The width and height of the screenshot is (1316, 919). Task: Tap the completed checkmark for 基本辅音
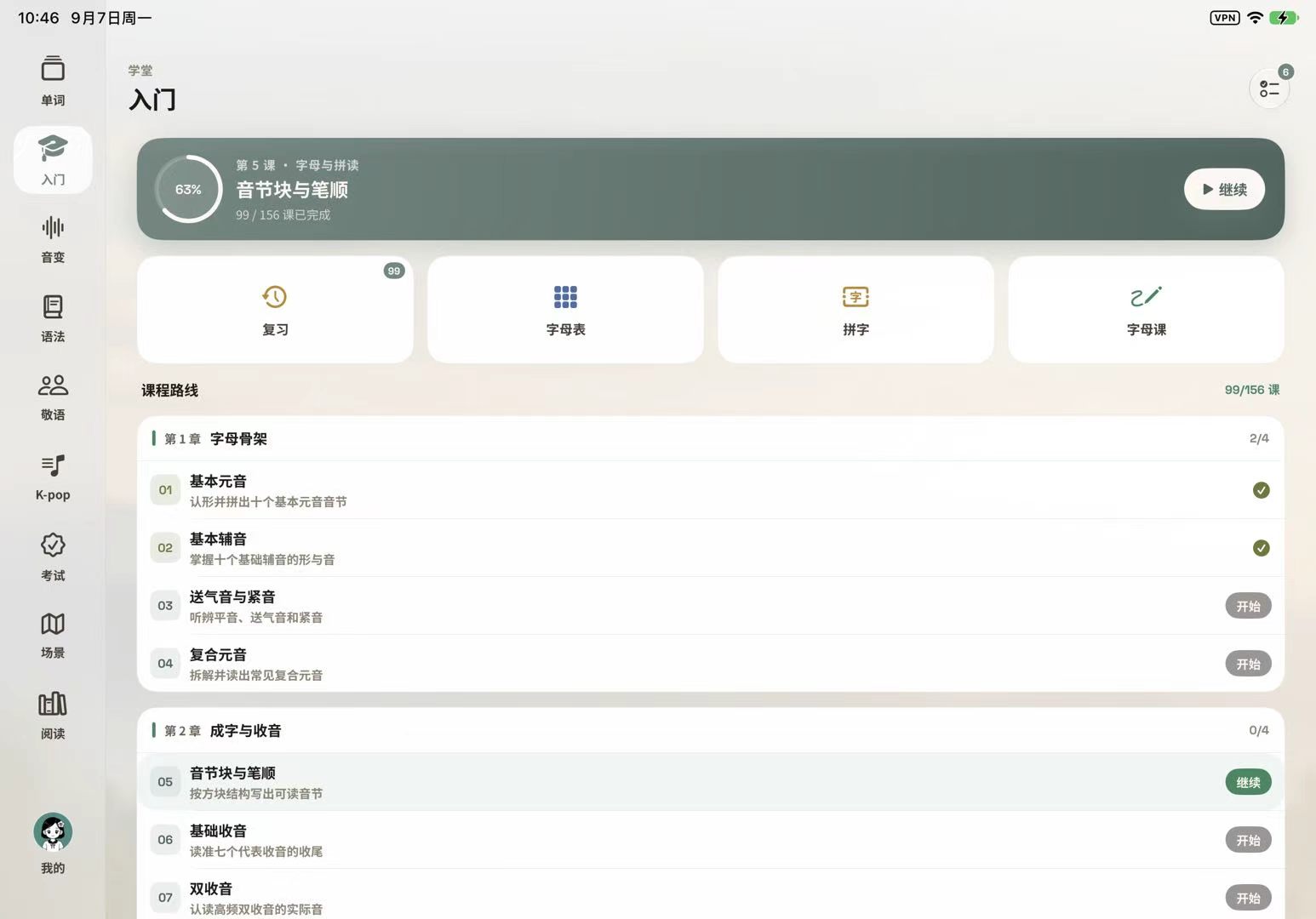[1262, 548]
